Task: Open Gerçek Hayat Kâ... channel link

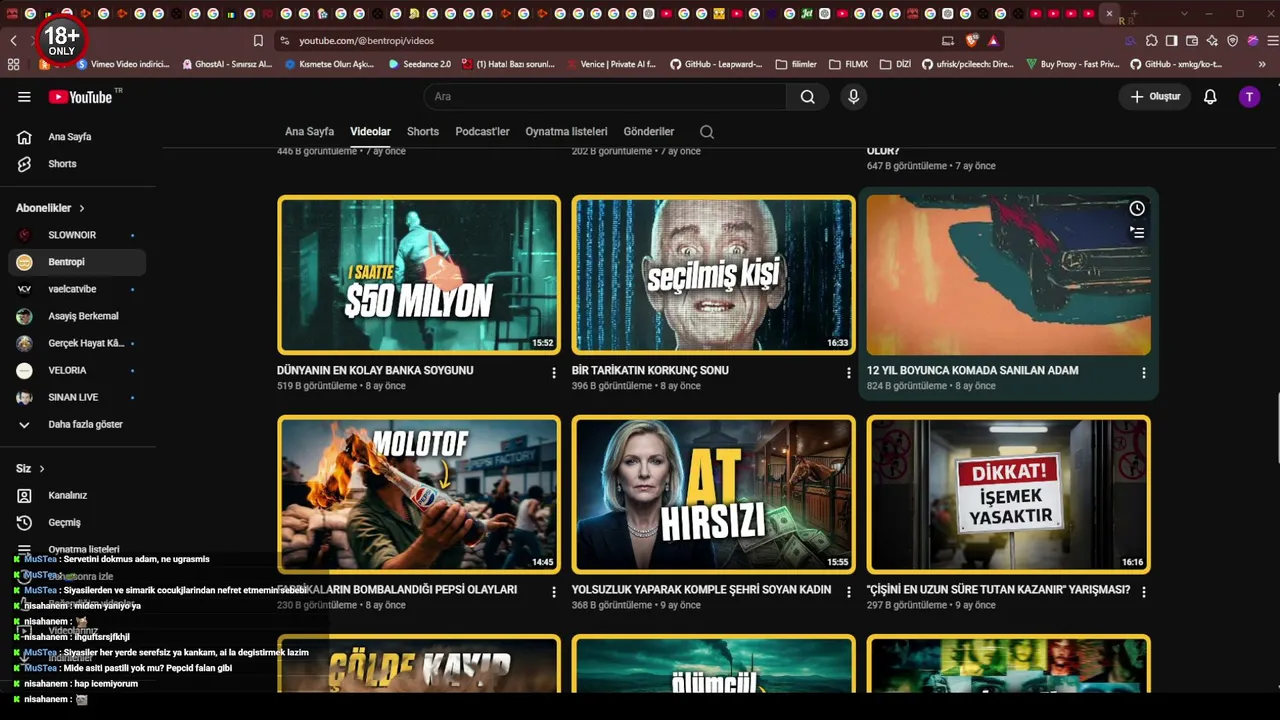Action: pos(77,343)
